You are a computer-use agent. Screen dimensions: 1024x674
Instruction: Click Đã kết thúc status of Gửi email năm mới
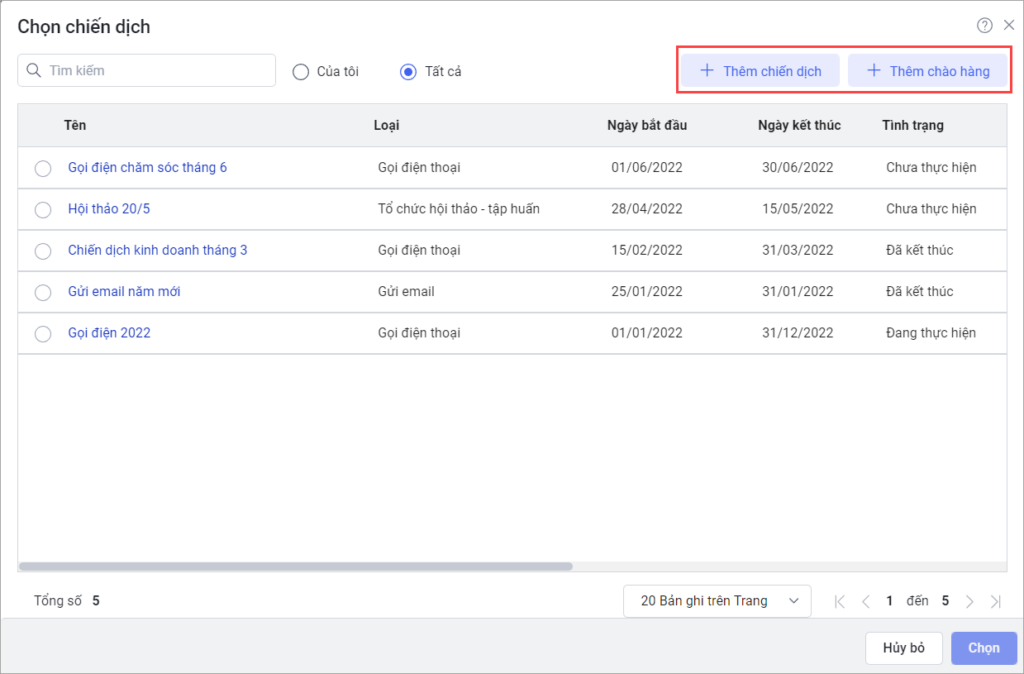920,291
